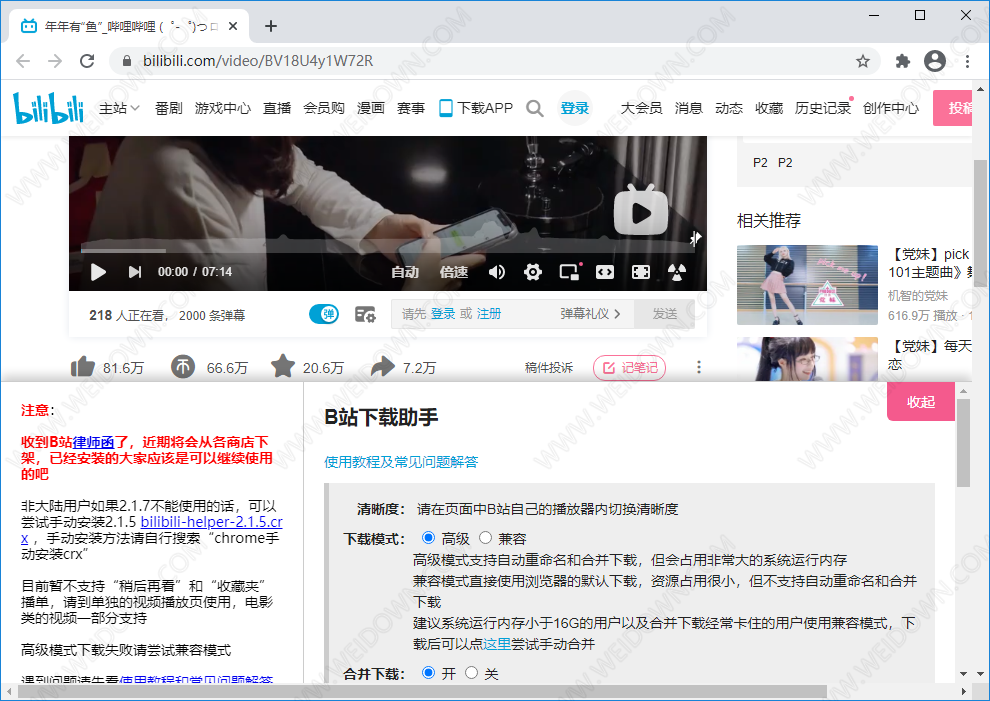Open 赛事 nav item

tap(411, 109)
